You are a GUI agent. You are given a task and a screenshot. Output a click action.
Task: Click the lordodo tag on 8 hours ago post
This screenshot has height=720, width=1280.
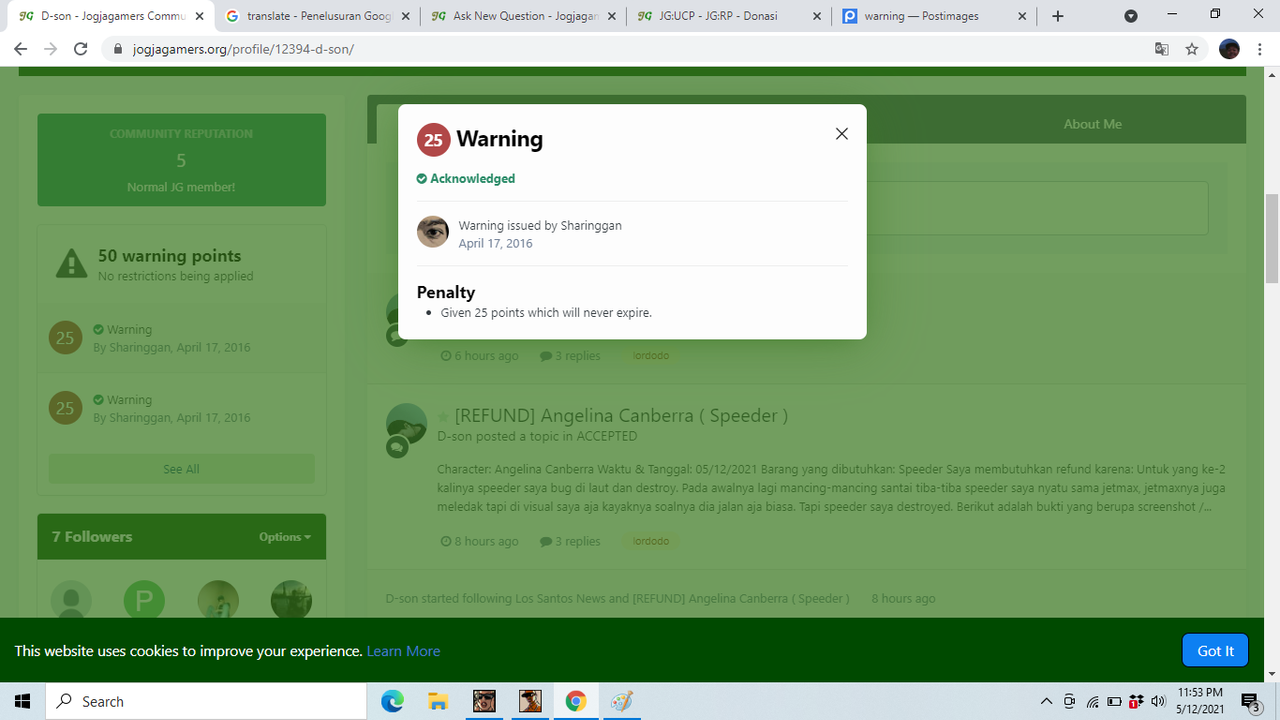[x=651, y=541]
